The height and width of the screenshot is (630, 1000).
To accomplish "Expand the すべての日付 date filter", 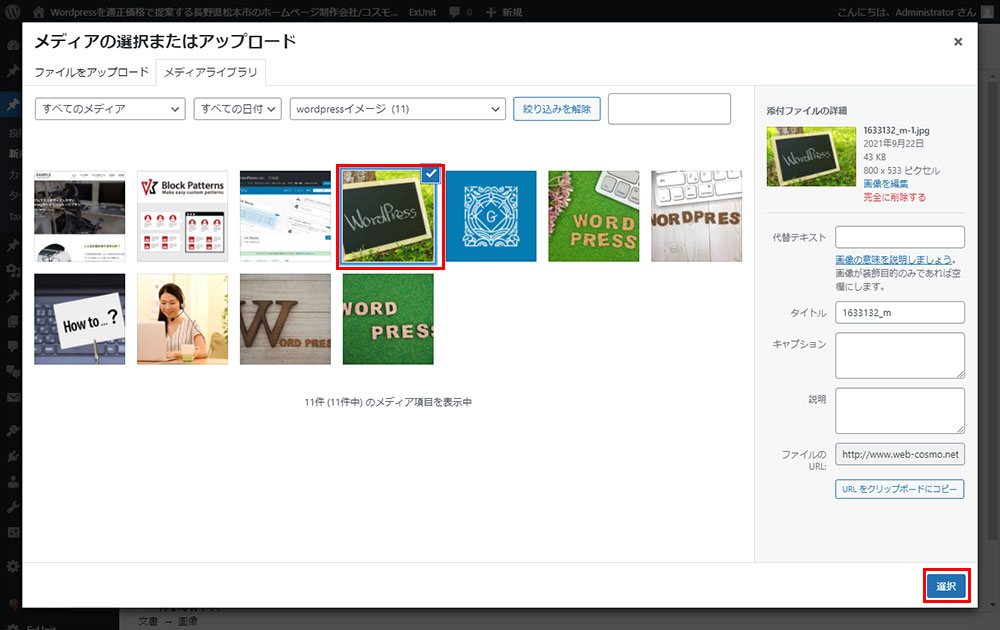I will (238, 109).
